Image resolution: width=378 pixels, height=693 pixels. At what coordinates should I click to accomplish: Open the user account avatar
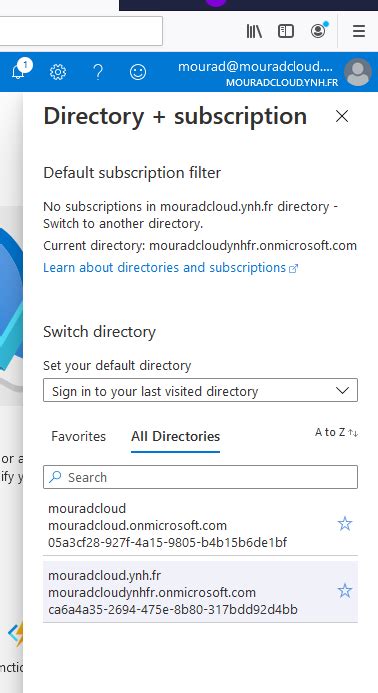[x=358, y=72]
